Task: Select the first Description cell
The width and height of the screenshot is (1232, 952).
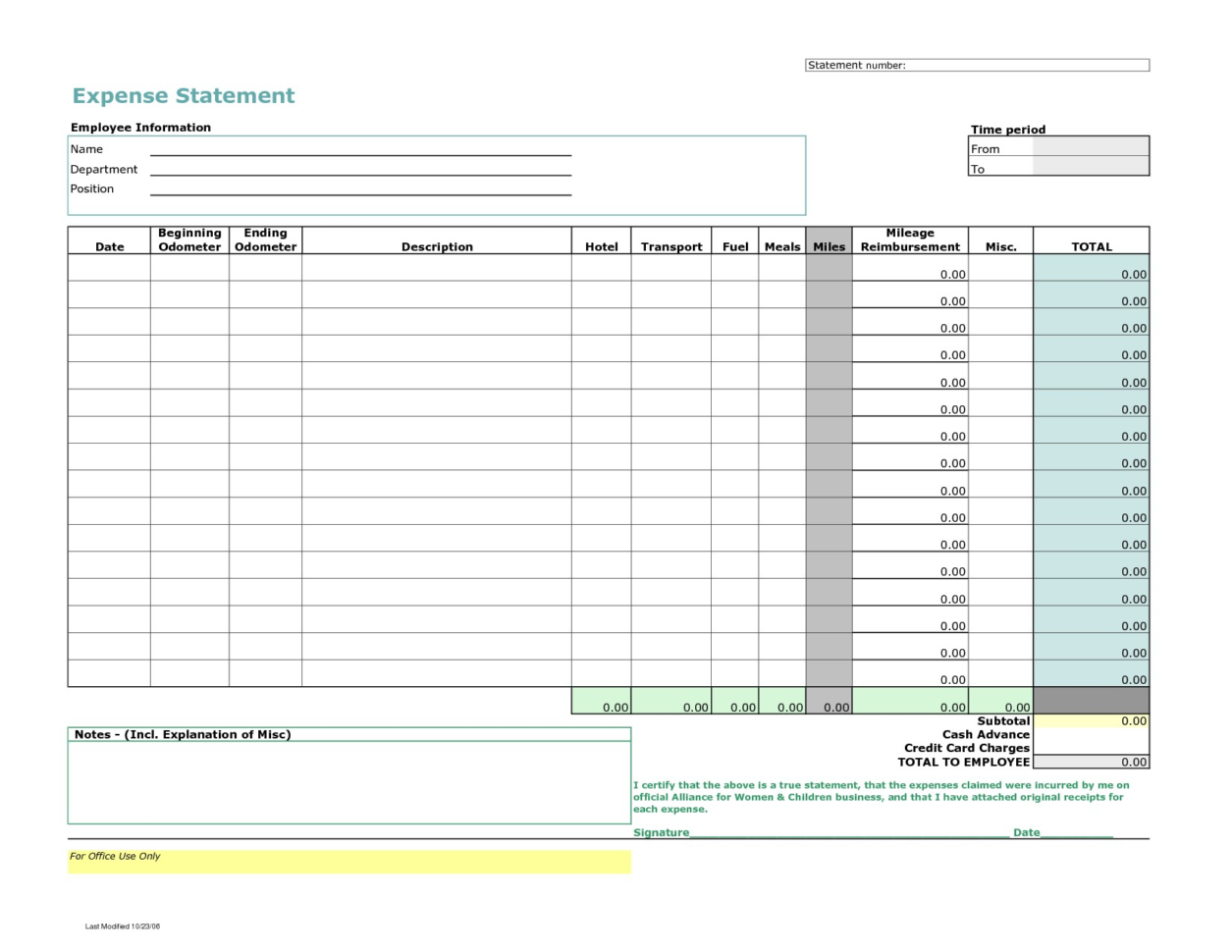Action: click(436, 274)
